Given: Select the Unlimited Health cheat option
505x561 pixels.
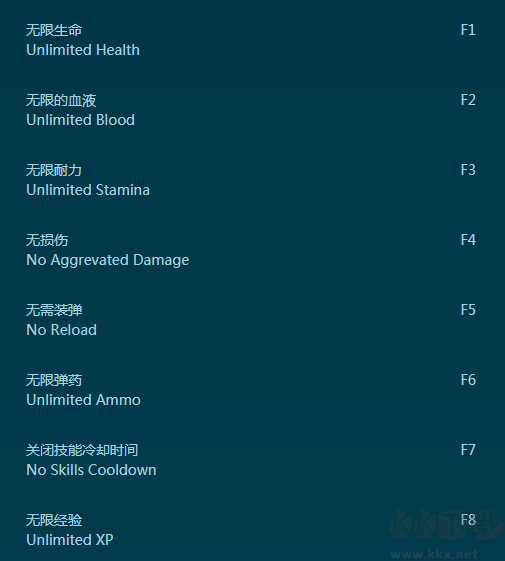Looking at the screenshot, I should pos(83,50).
